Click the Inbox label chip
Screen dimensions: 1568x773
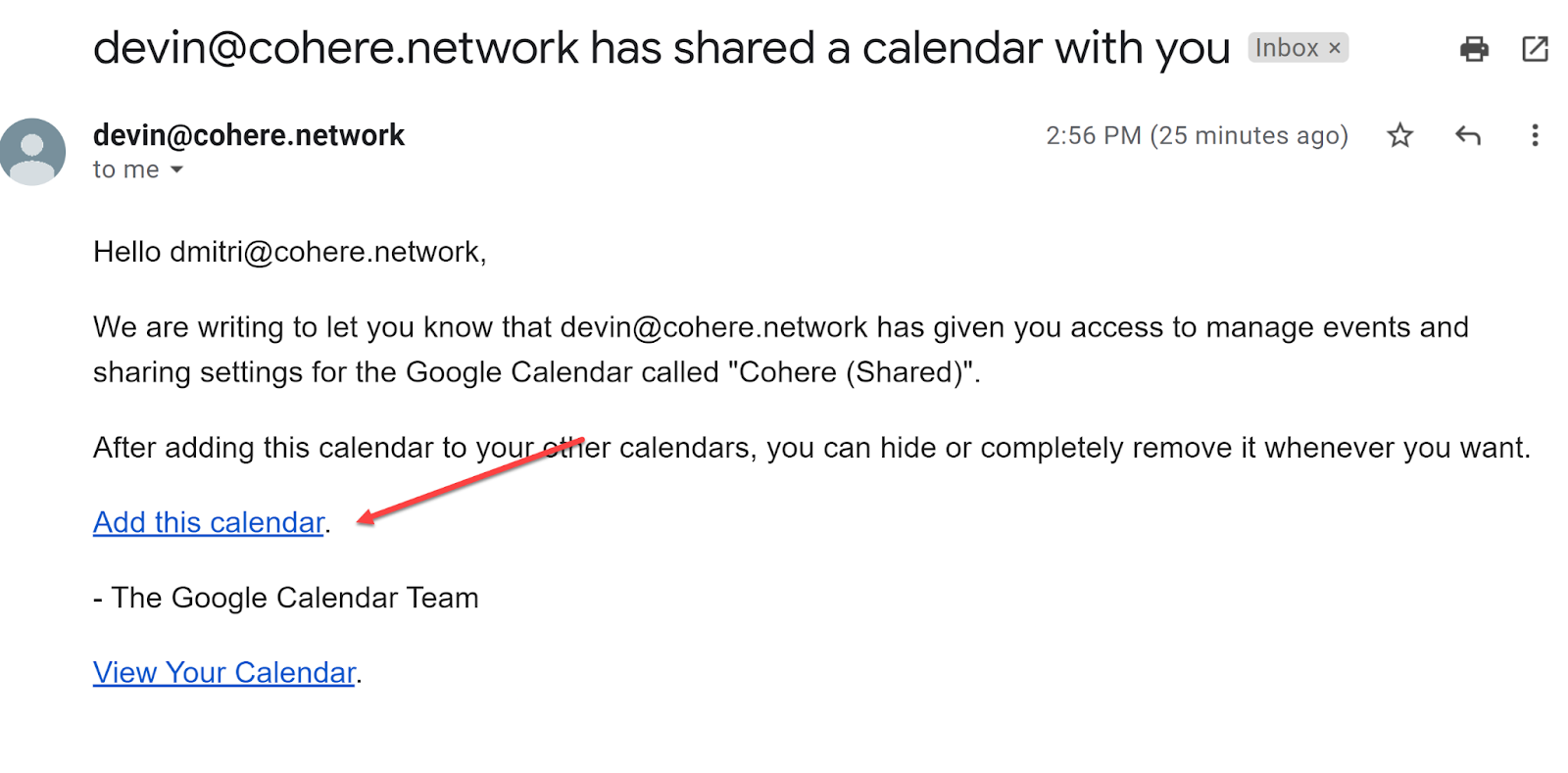[x=1287, y=48]
